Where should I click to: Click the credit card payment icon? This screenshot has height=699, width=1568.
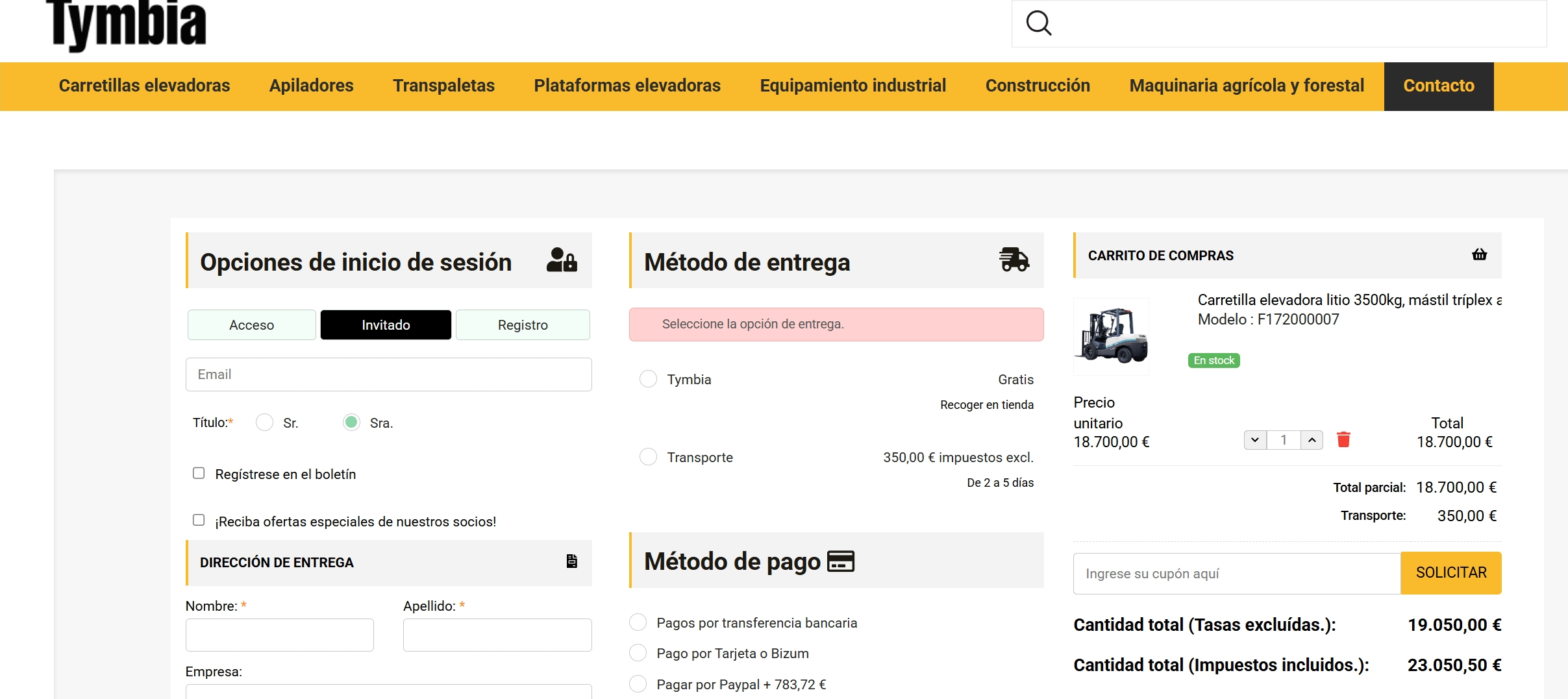pos(841,561)
